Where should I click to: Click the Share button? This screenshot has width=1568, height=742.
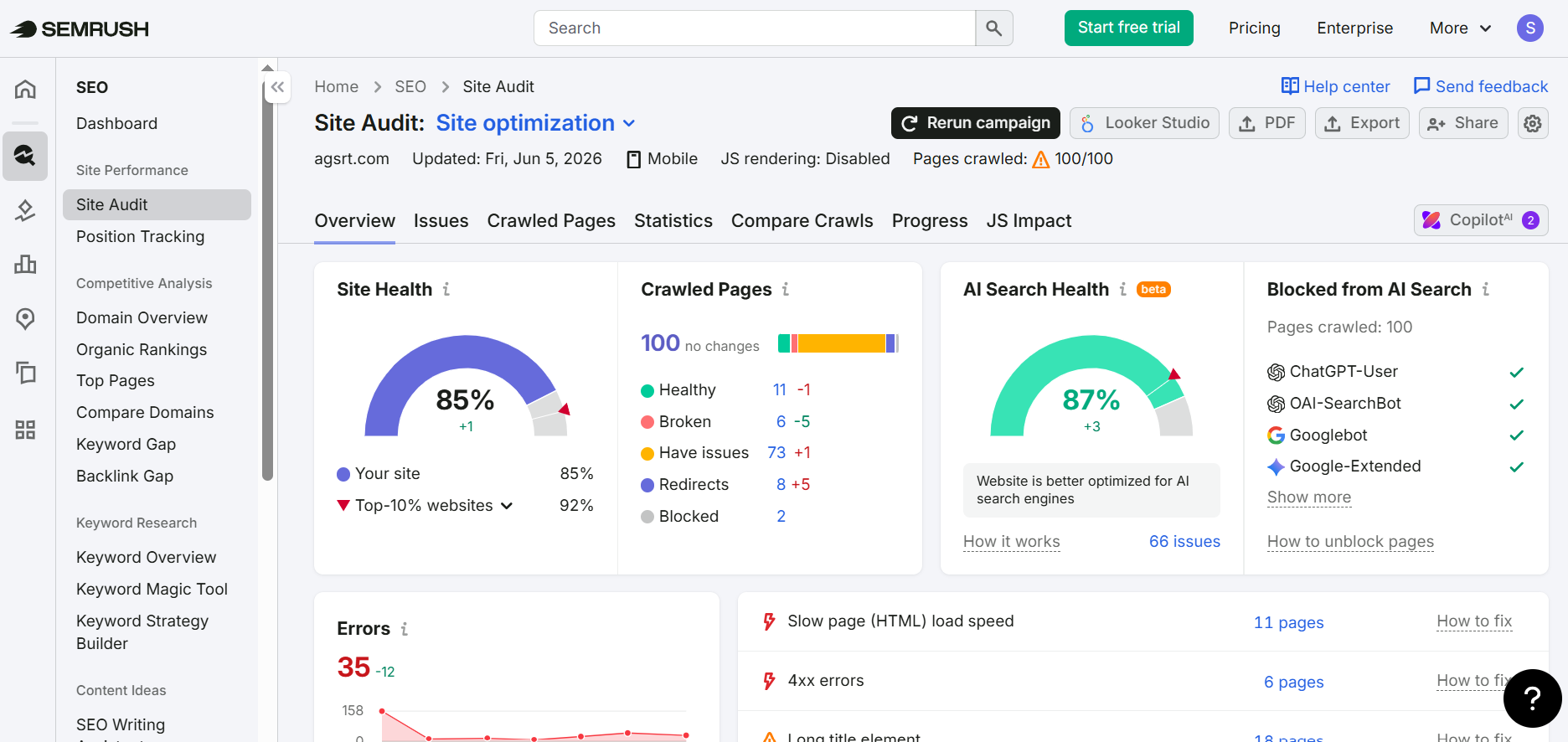pos(1463,123)
